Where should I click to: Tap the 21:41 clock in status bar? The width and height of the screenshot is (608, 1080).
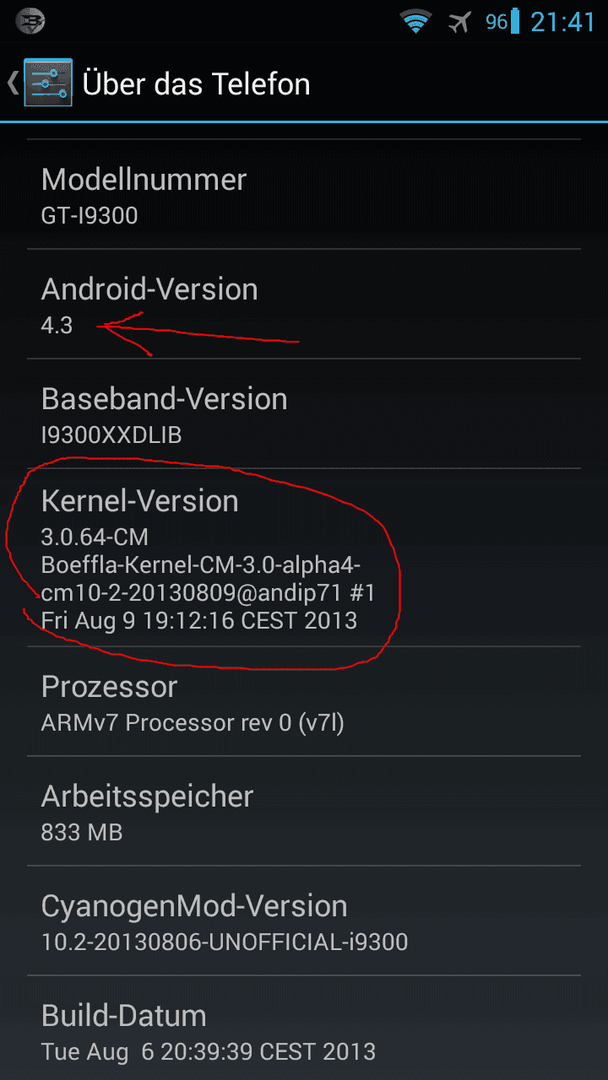tap(563, 22)
